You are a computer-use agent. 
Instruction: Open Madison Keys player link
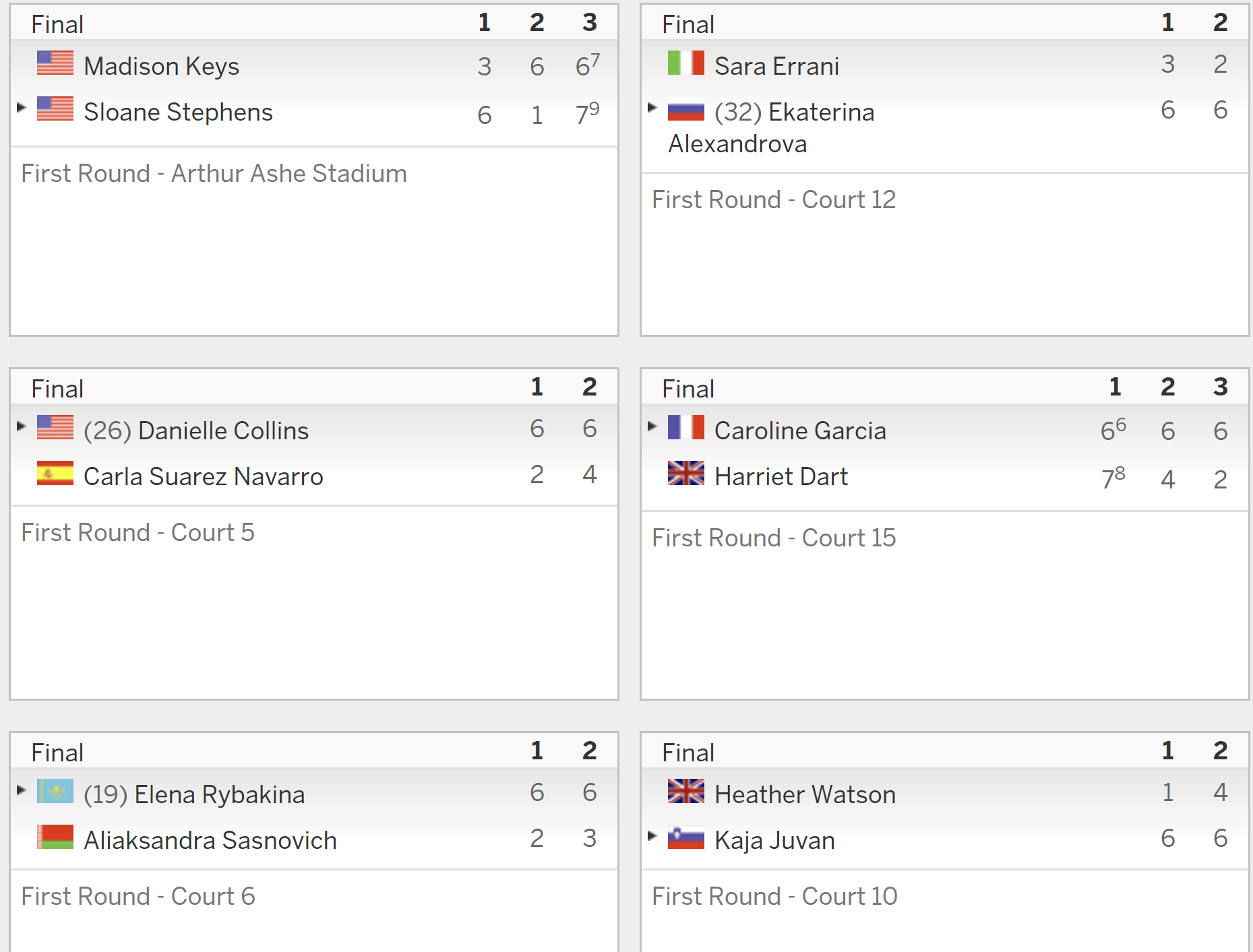tap(161, 66)
